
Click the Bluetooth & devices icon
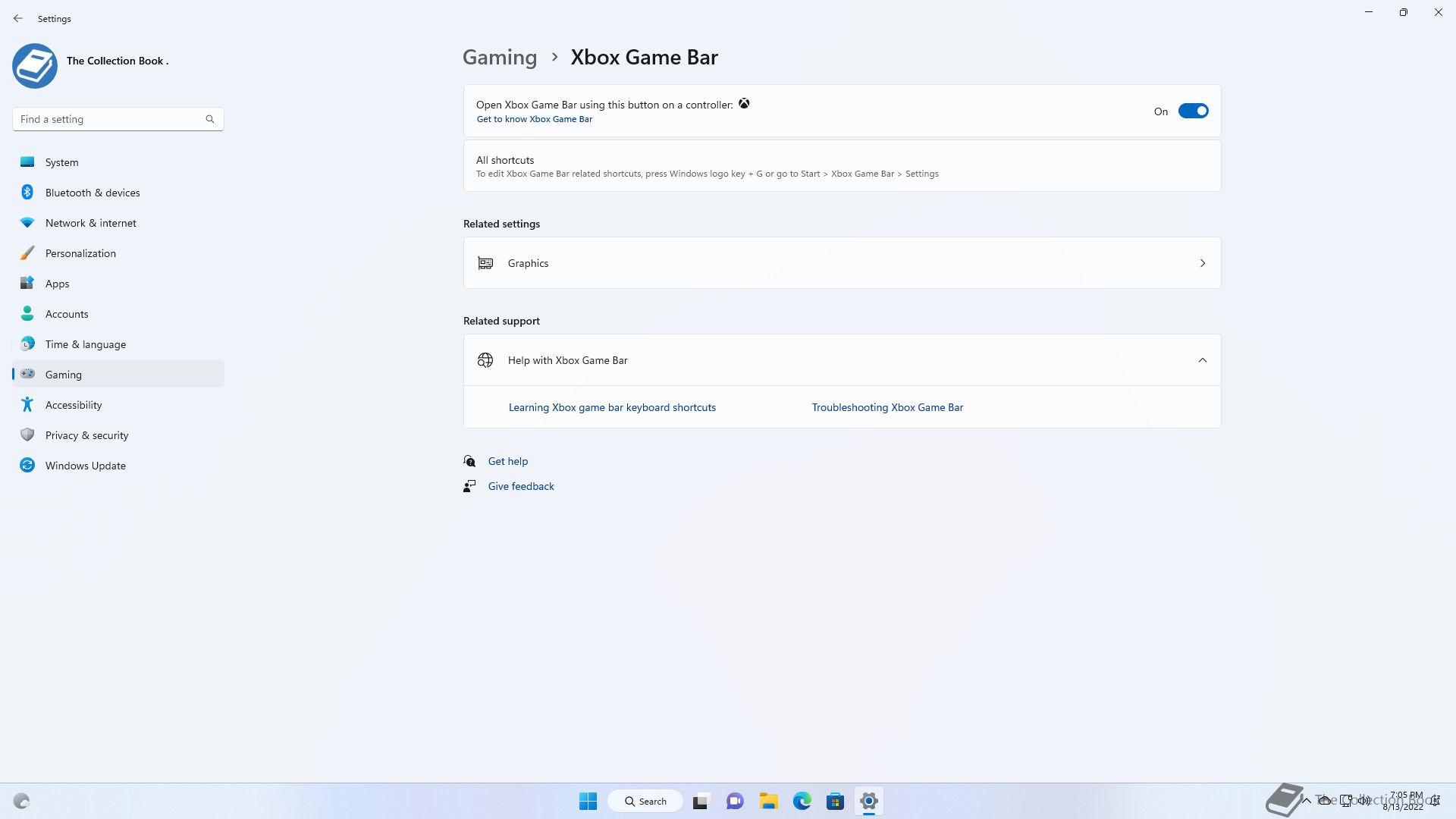pos(27,192)
